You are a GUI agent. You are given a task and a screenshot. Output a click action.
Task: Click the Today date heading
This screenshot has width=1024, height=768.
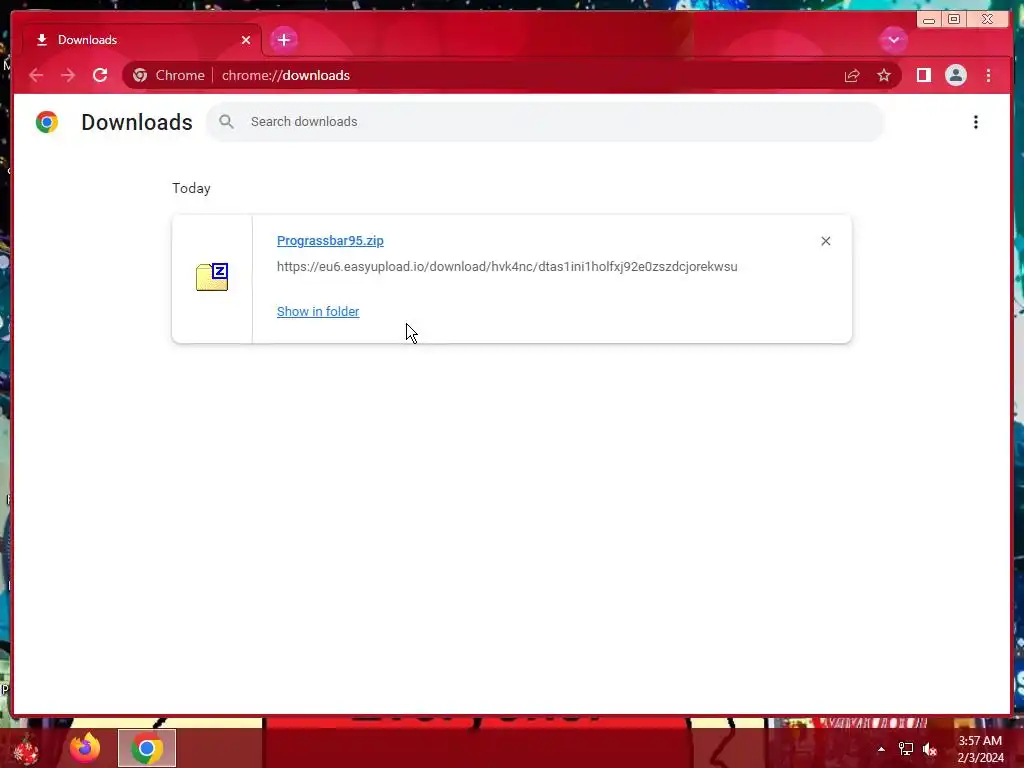[191, 188]
